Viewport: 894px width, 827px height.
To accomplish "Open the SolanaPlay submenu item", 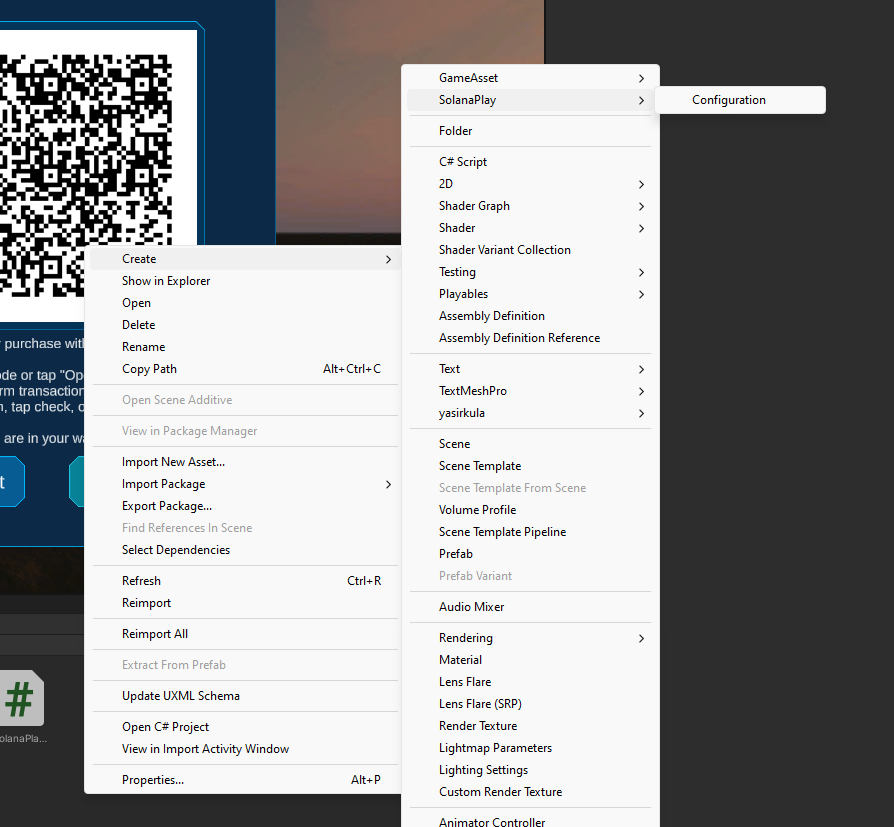I will [x=530, y=100].
